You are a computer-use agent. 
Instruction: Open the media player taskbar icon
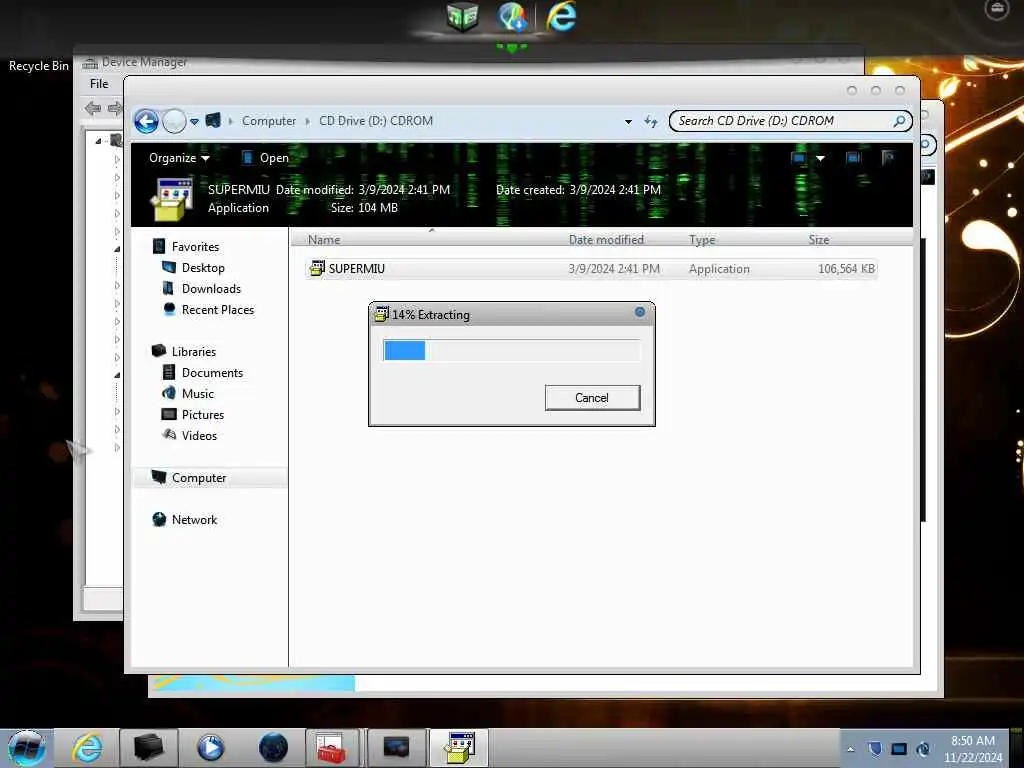[x=210, y=748]
